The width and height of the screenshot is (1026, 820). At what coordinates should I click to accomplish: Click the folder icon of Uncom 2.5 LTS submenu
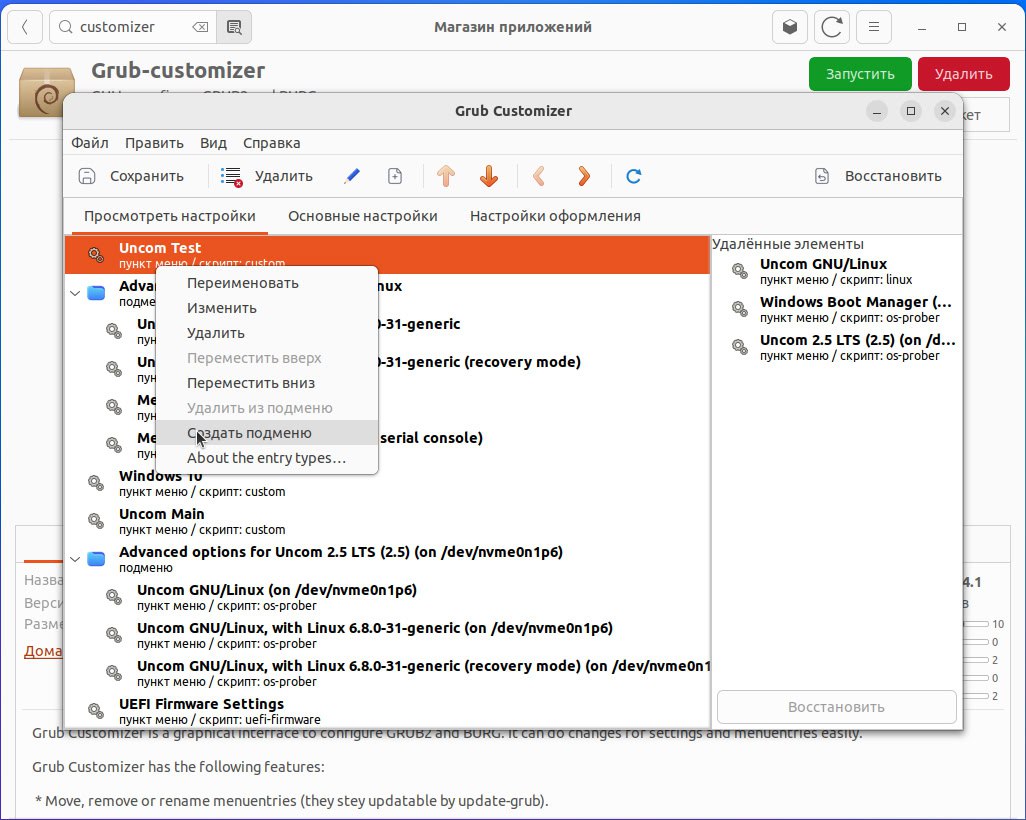click(x=96, y=559)
